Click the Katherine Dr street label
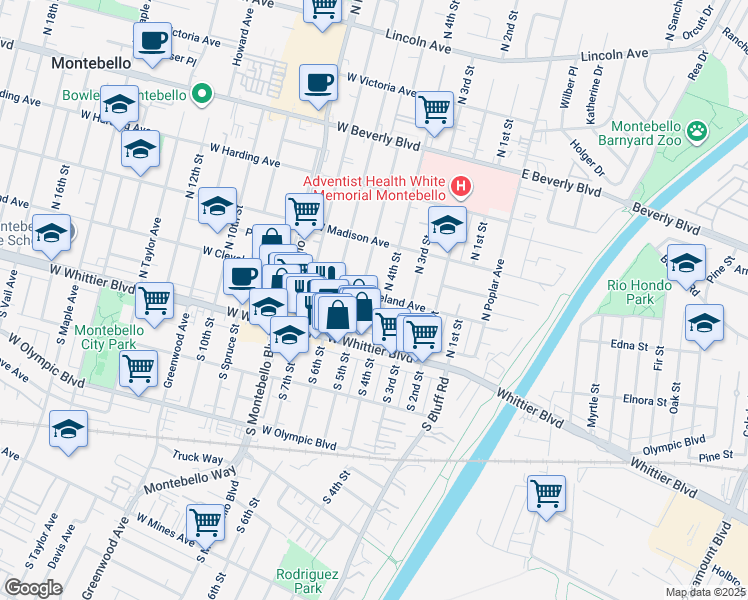This screenshot has height=600, width=748. click(594, 94)
